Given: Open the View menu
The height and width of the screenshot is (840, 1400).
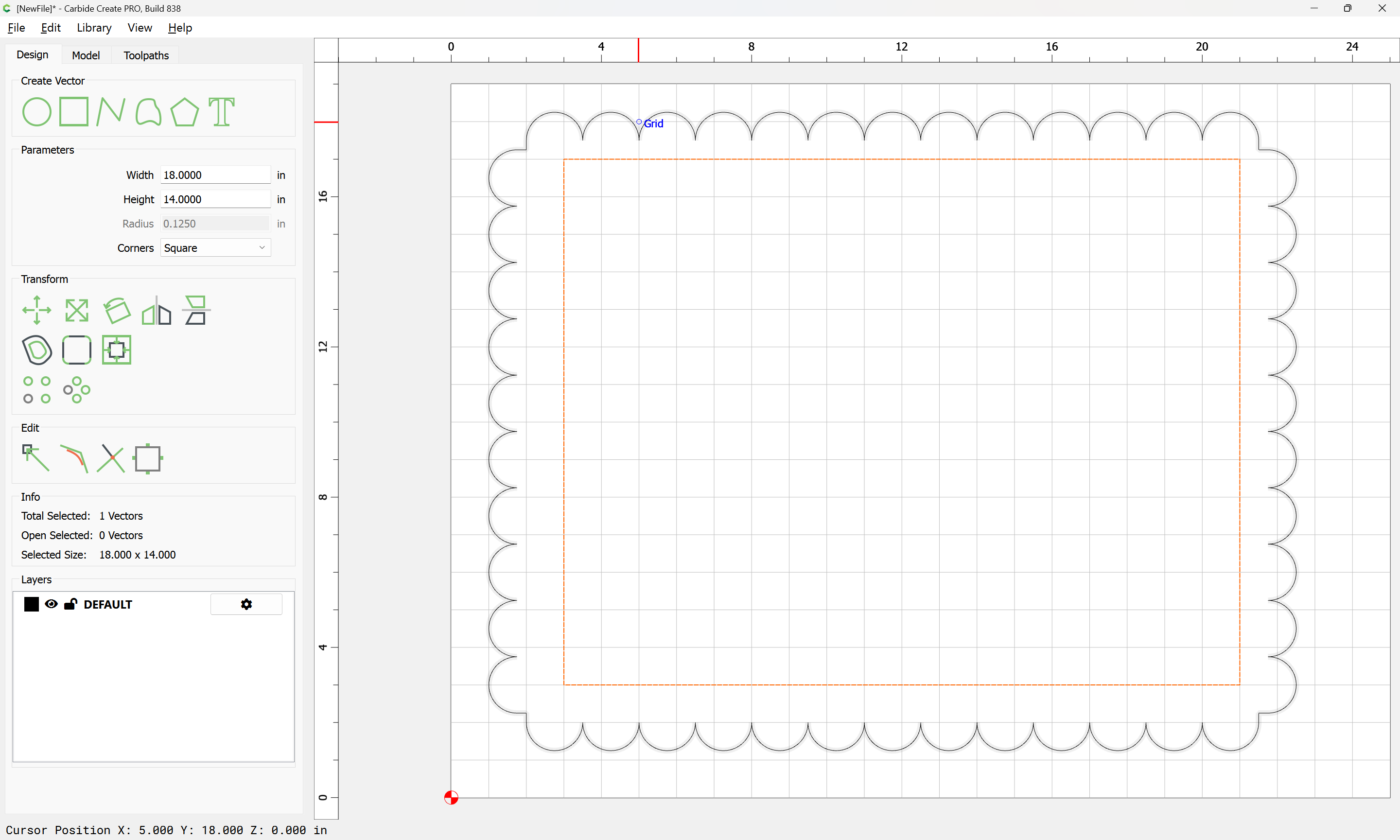Looking at the screenshot, I should click(139, 28).
